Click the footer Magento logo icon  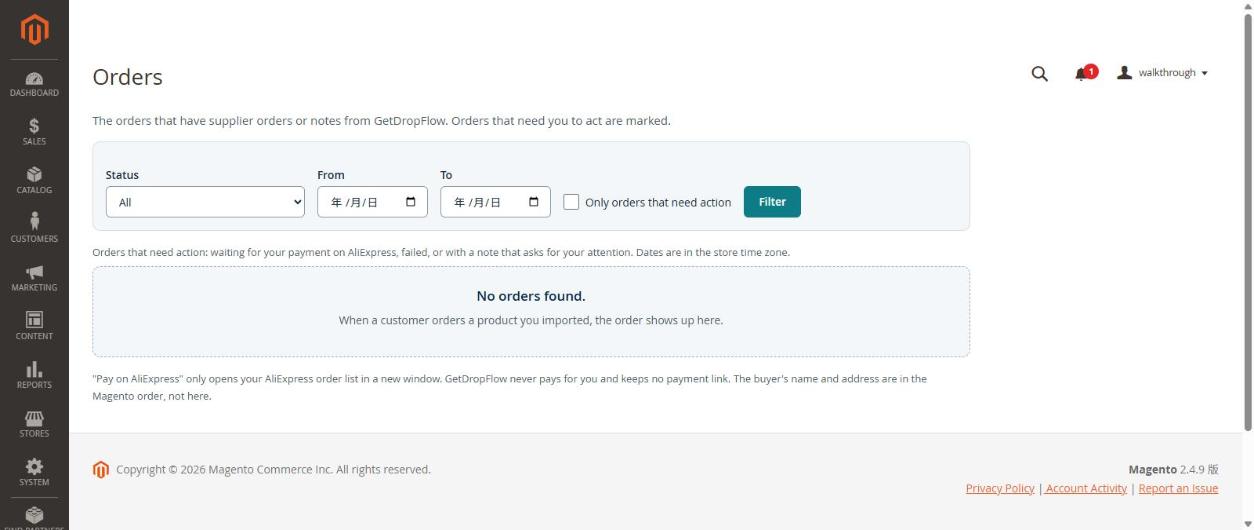click(100, 470)
